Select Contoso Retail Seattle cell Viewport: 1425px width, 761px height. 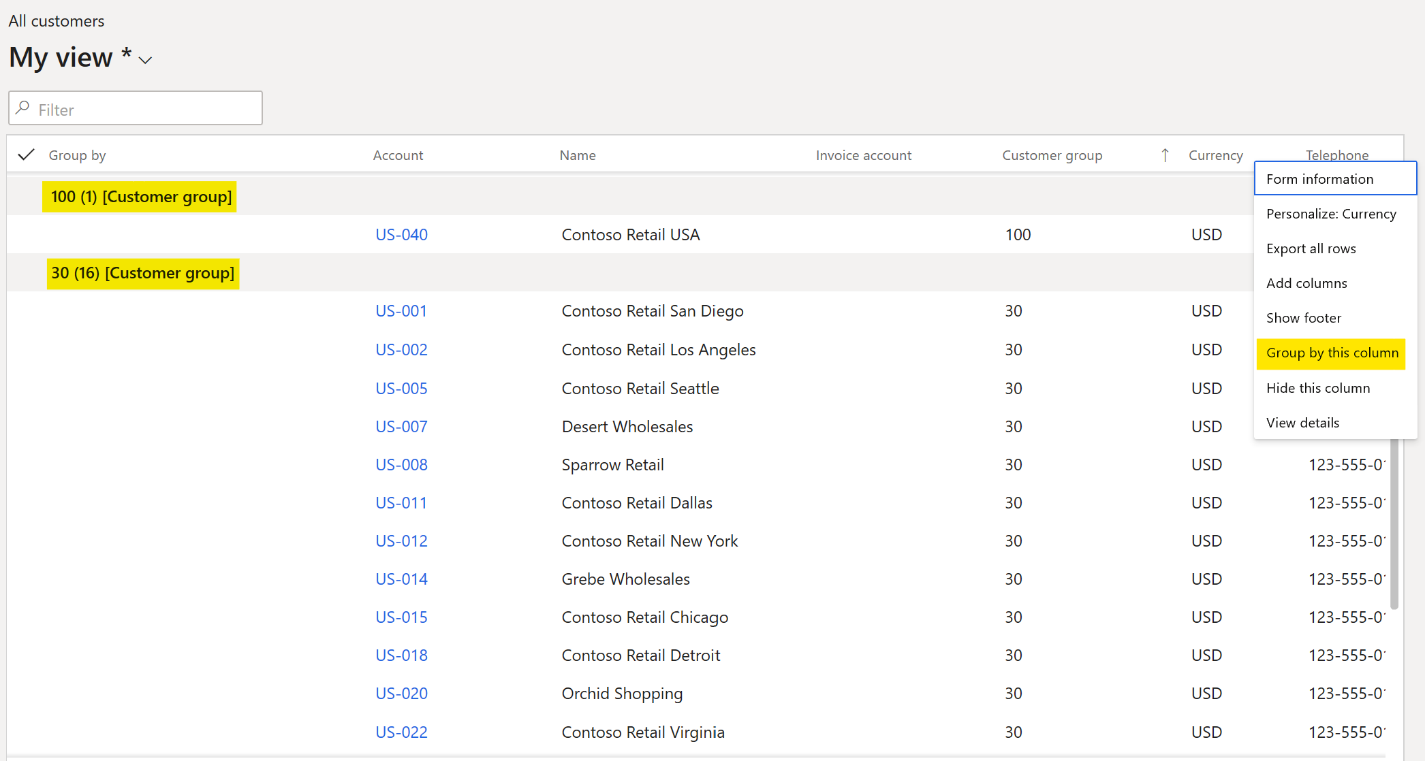click(641, 388)
